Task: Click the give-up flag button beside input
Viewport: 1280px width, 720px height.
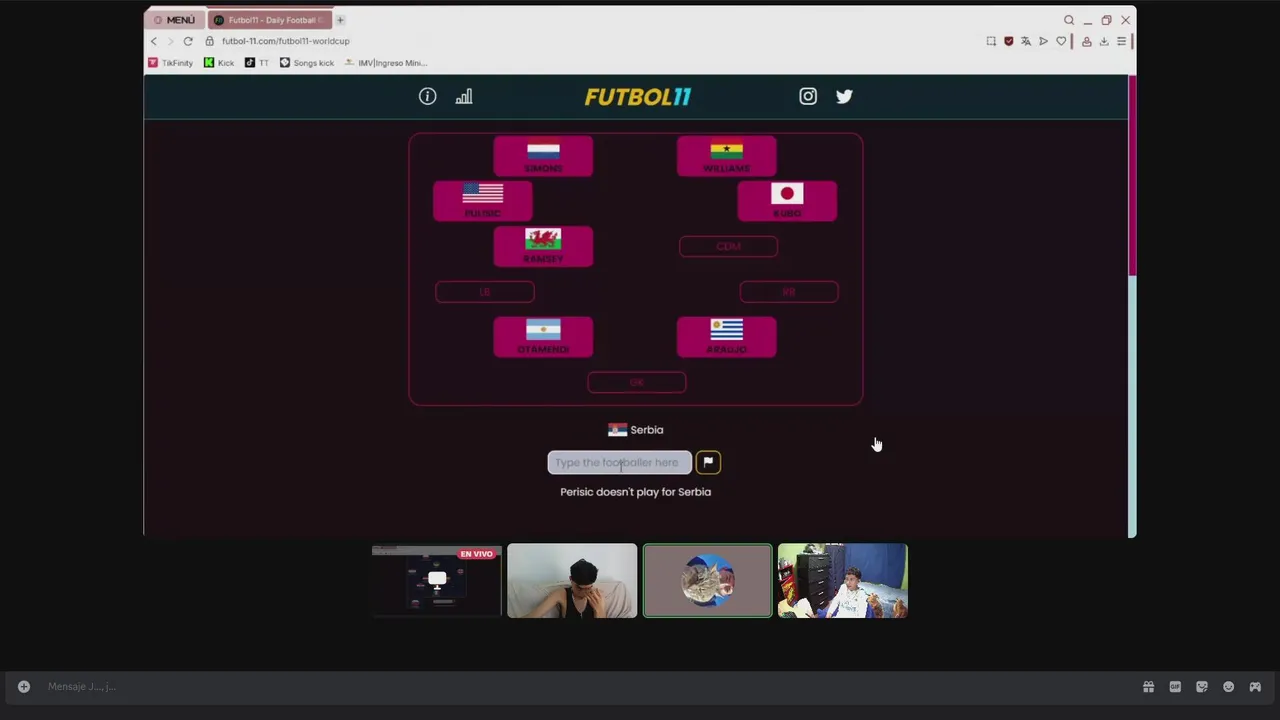Action: click(708, 462)
